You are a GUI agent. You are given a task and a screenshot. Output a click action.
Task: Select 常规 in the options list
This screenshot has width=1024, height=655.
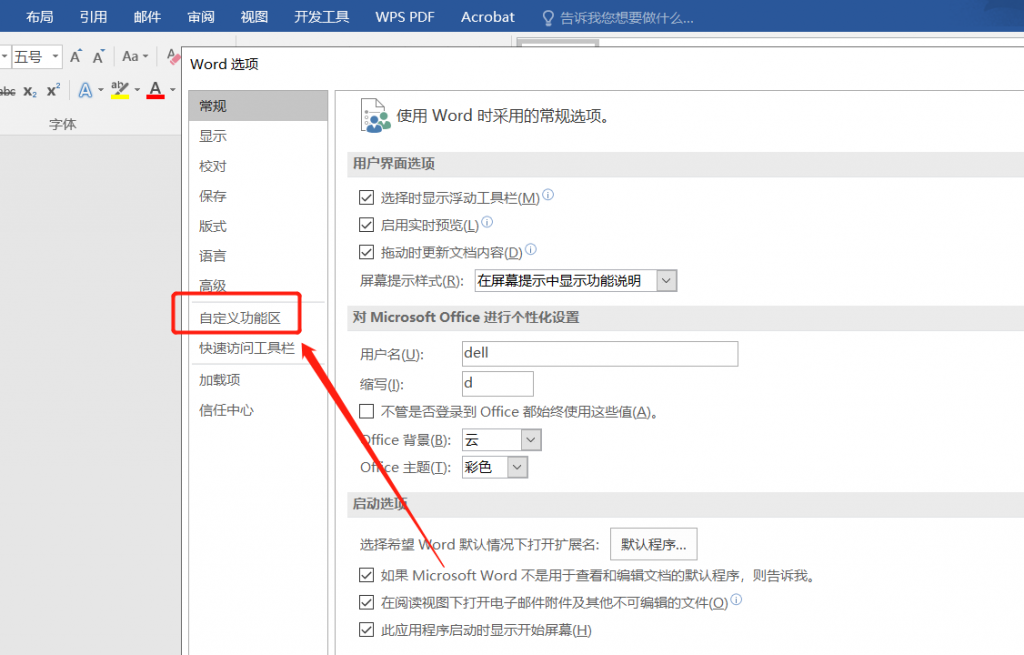258,106
